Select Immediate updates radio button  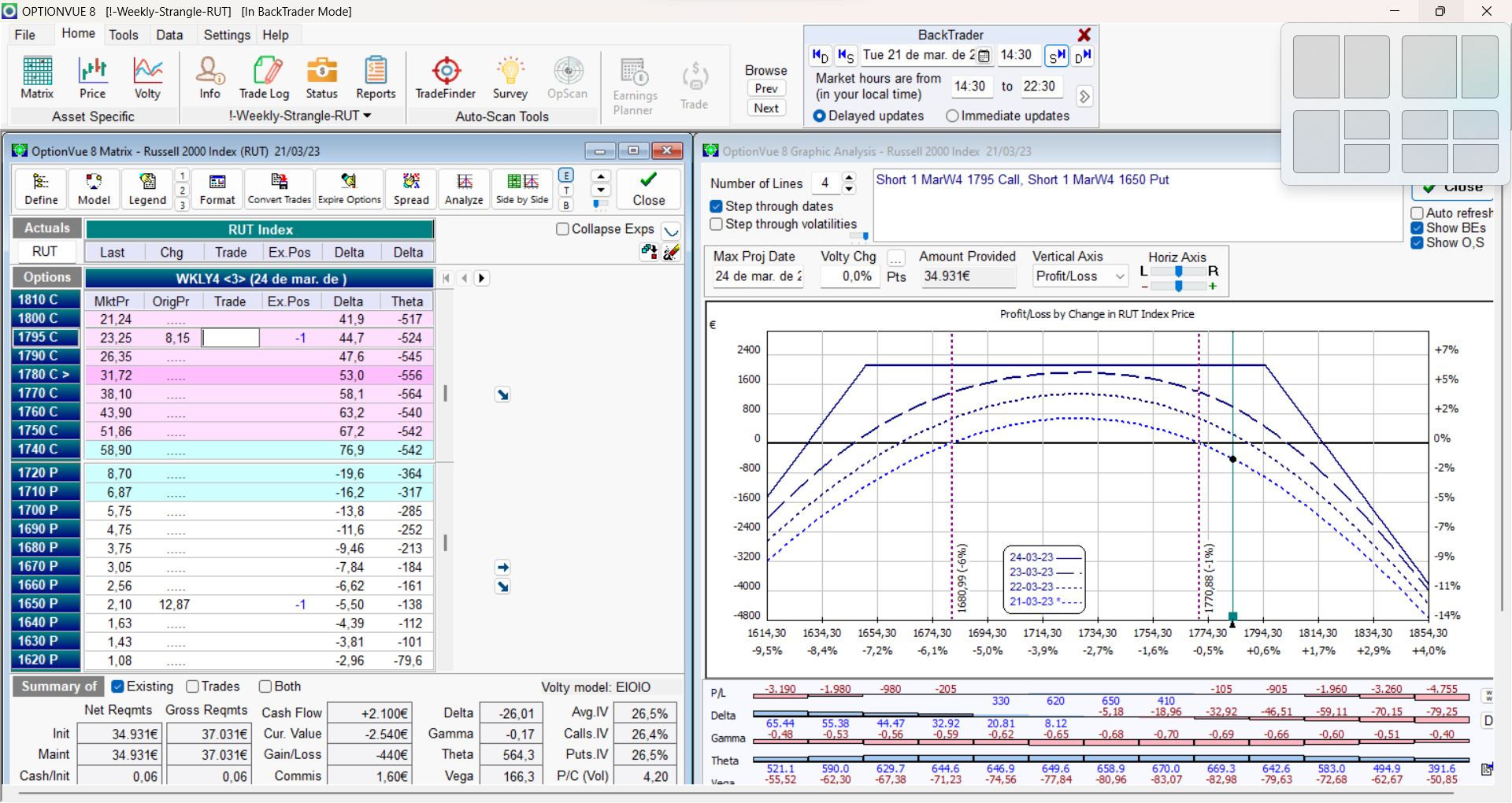coord(952,116)
